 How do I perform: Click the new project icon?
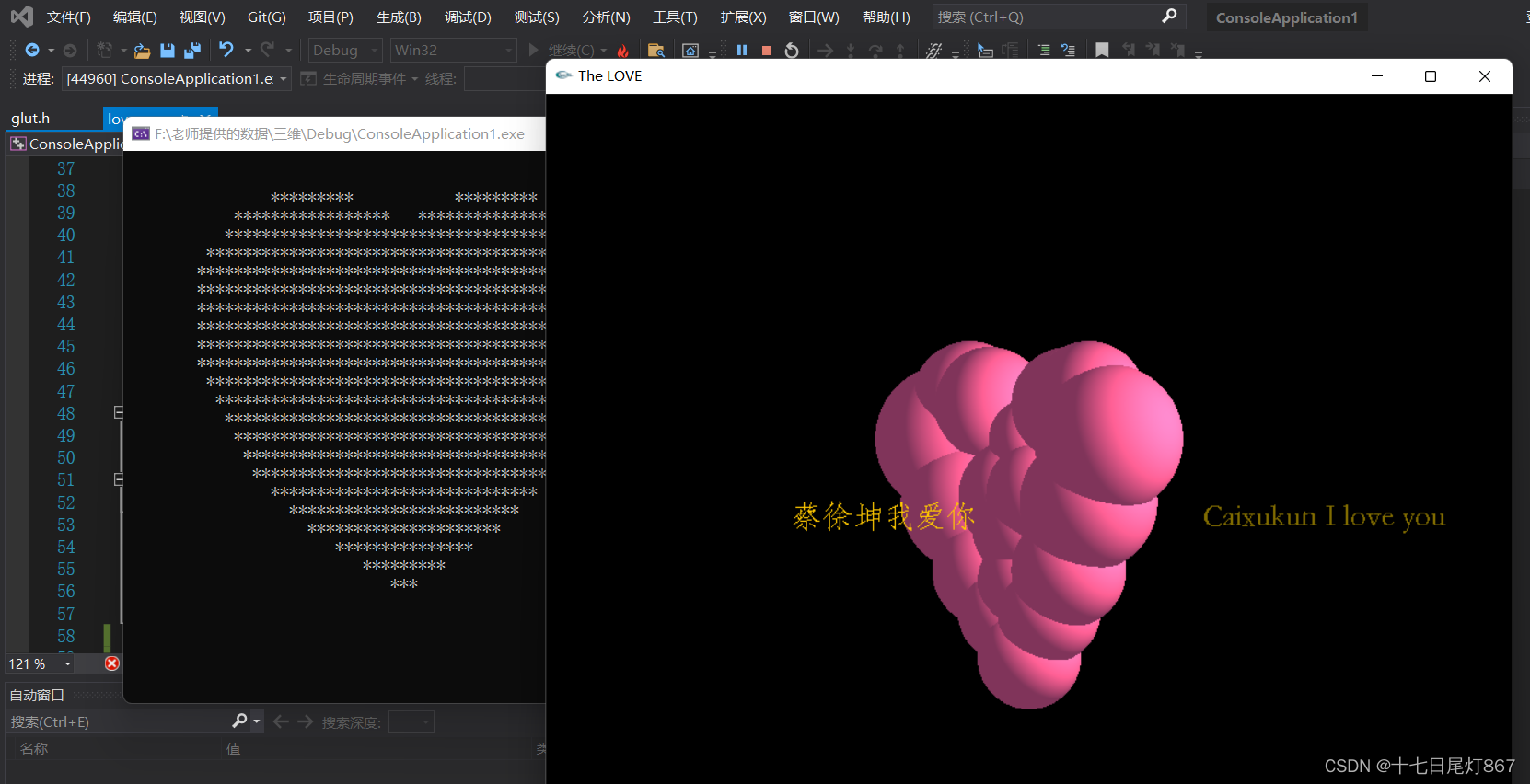click(104, 50)
